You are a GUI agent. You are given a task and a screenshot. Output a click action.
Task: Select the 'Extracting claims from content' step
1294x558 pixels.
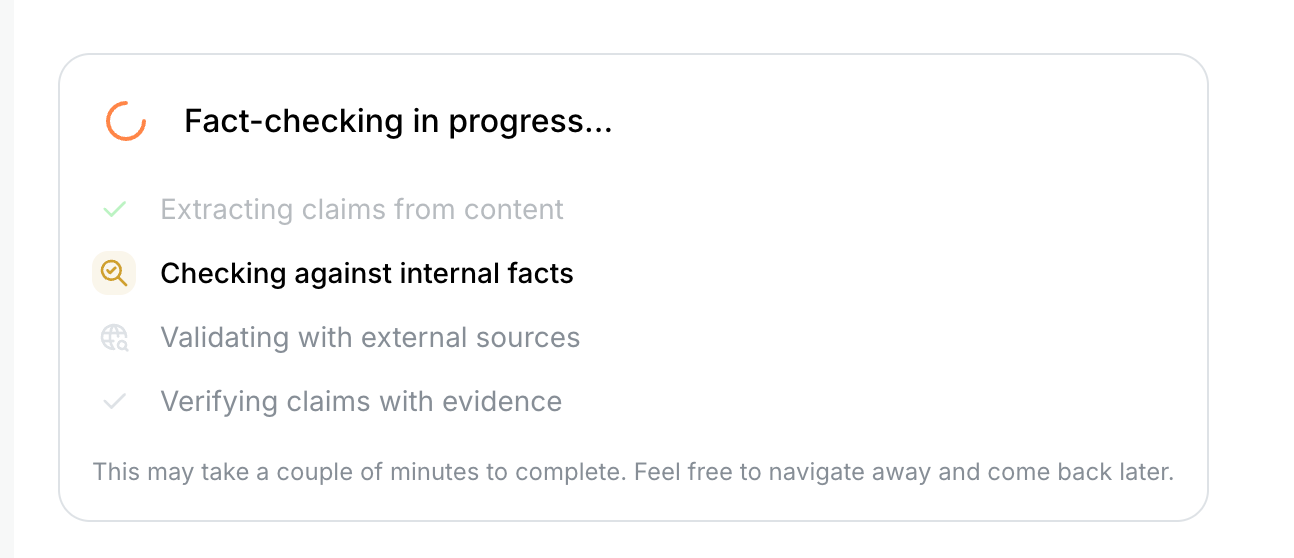[361, 209]
